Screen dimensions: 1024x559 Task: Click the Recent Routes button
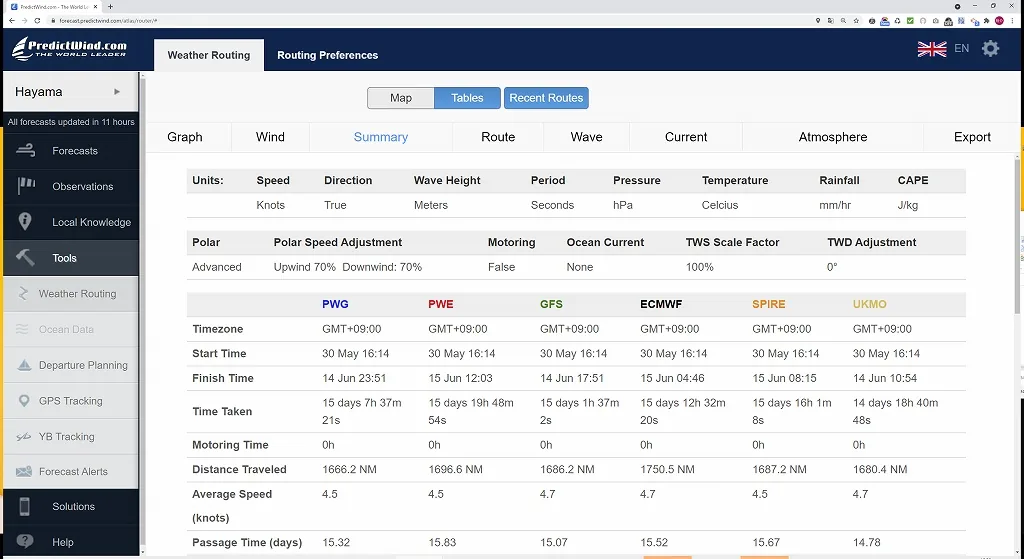pyautogui.click(x=546, y=98)
